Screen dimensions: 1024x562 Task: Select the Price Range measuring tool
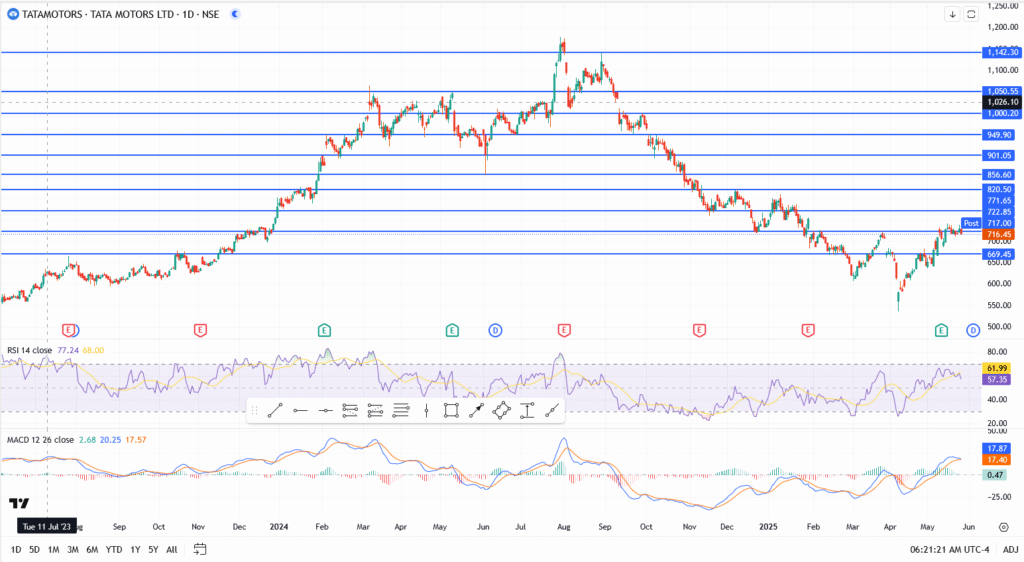tap(527, 411)
